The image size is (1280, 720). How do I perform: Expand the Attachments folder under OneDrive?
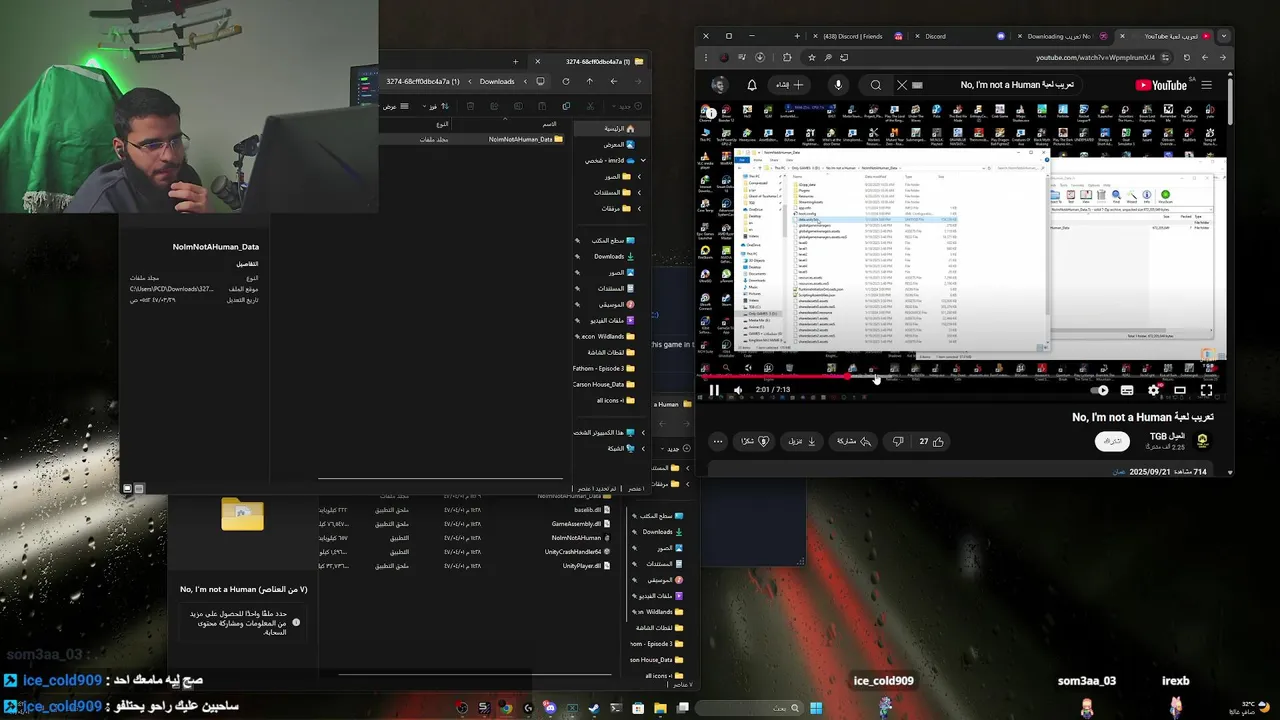coord(639,208)
